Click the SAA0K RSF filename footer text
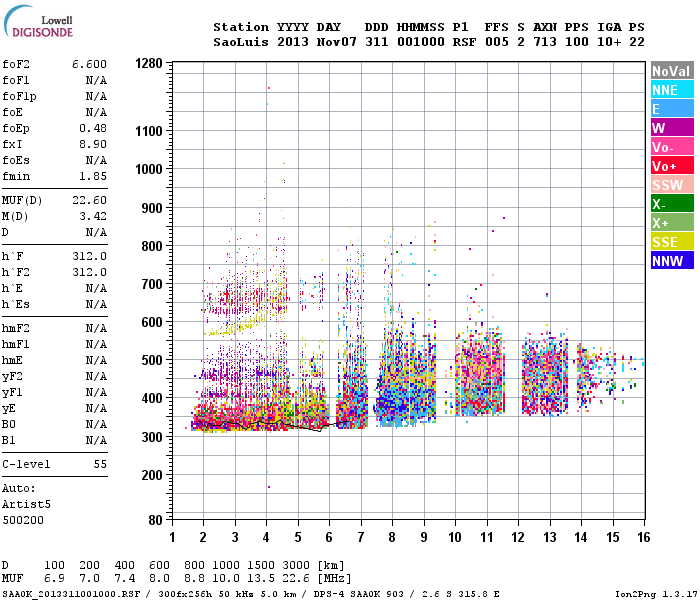Image resolution: width=700 pixels, height=600 pixels. [x=71, y=594]
